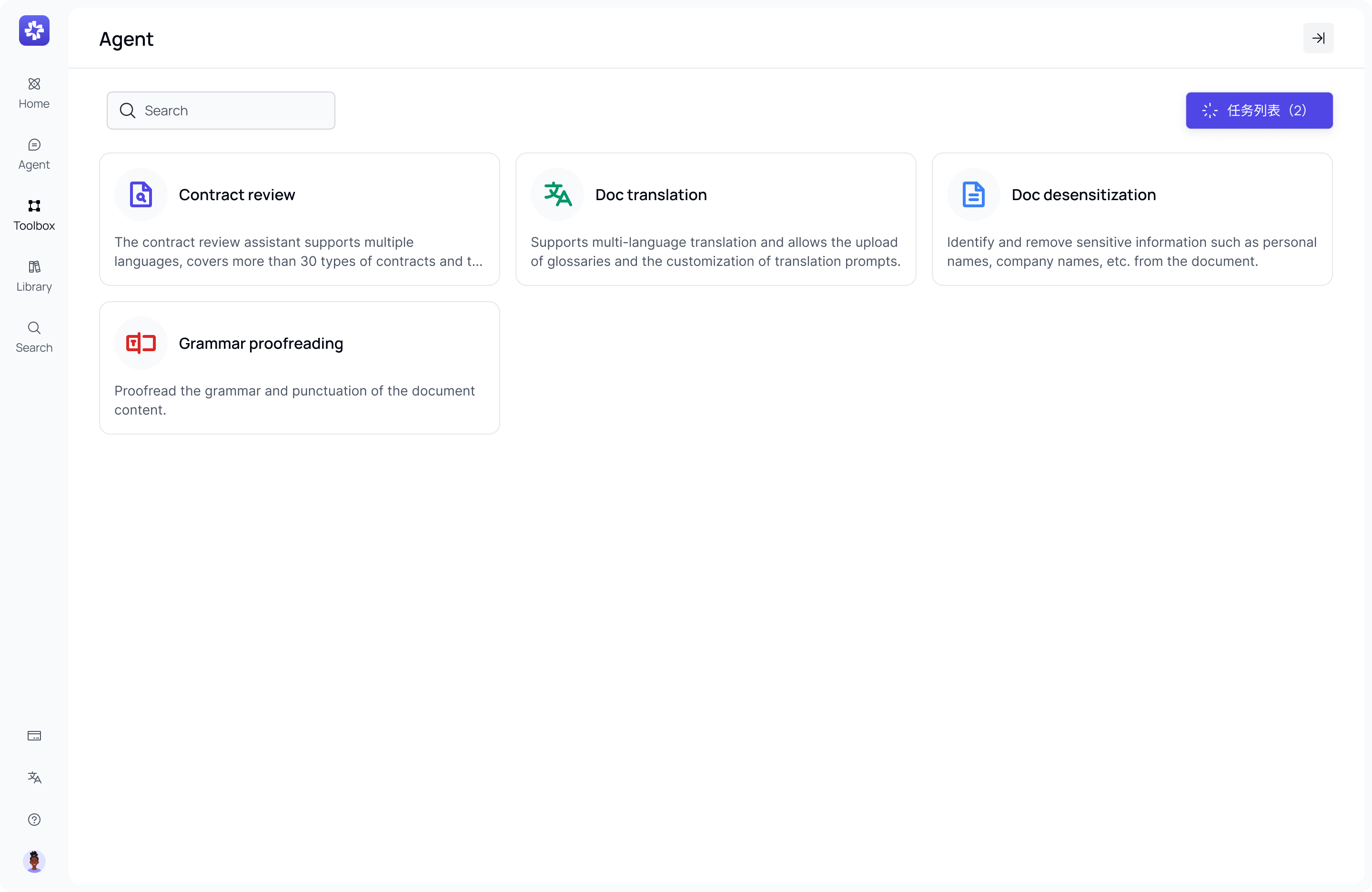Click the billing card icon in sidebar

pos(34,736)
